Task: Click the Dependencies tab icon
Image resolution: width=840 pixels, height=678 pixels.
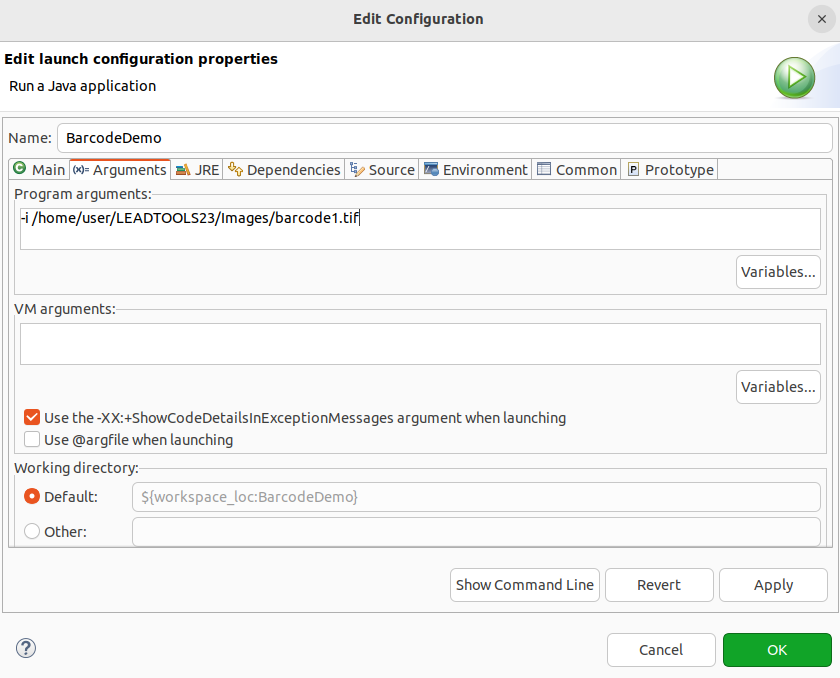Action: coord(235,169)
